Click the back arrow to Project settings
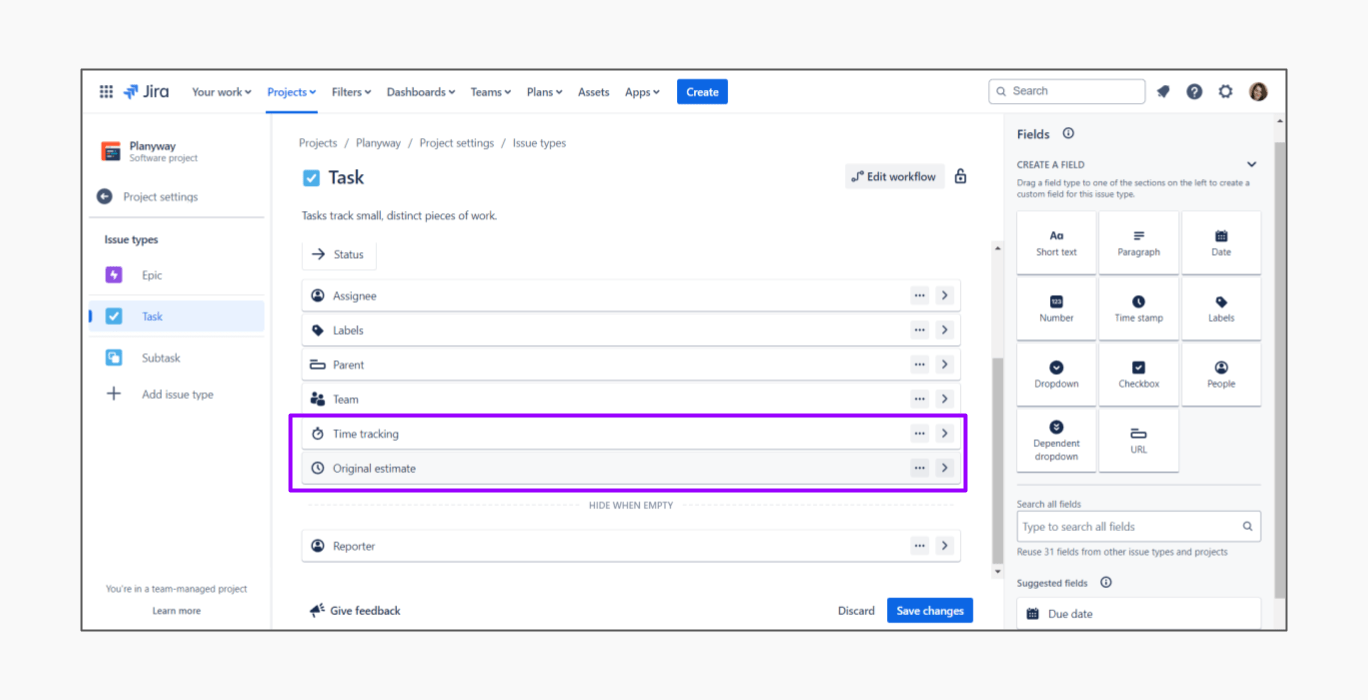Image resolution: width=1368 pixels, height=700 pixels. 105,197
